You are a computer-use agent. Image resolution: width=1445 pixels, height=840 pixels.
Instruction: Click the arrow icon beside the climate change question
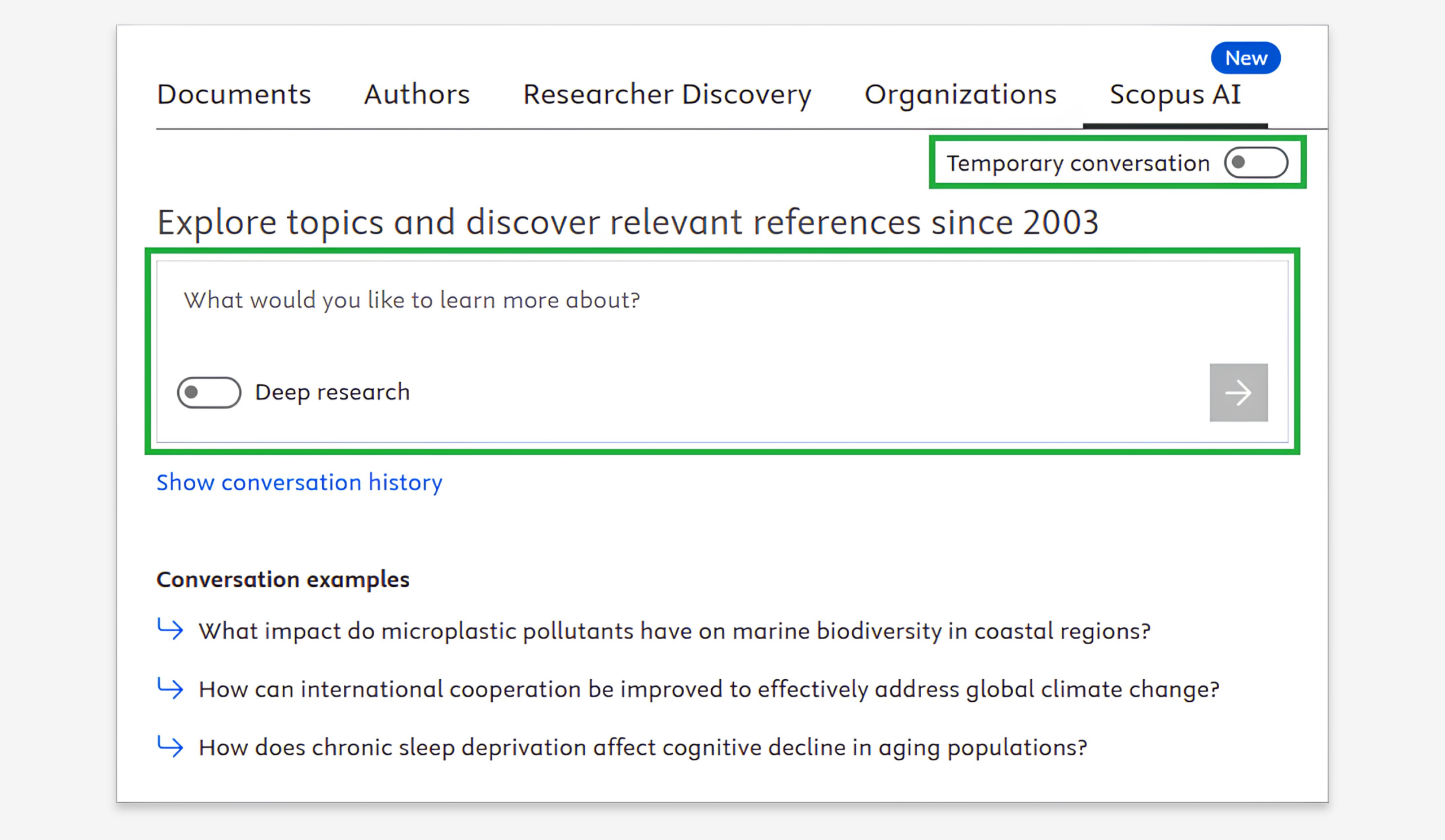170,688
